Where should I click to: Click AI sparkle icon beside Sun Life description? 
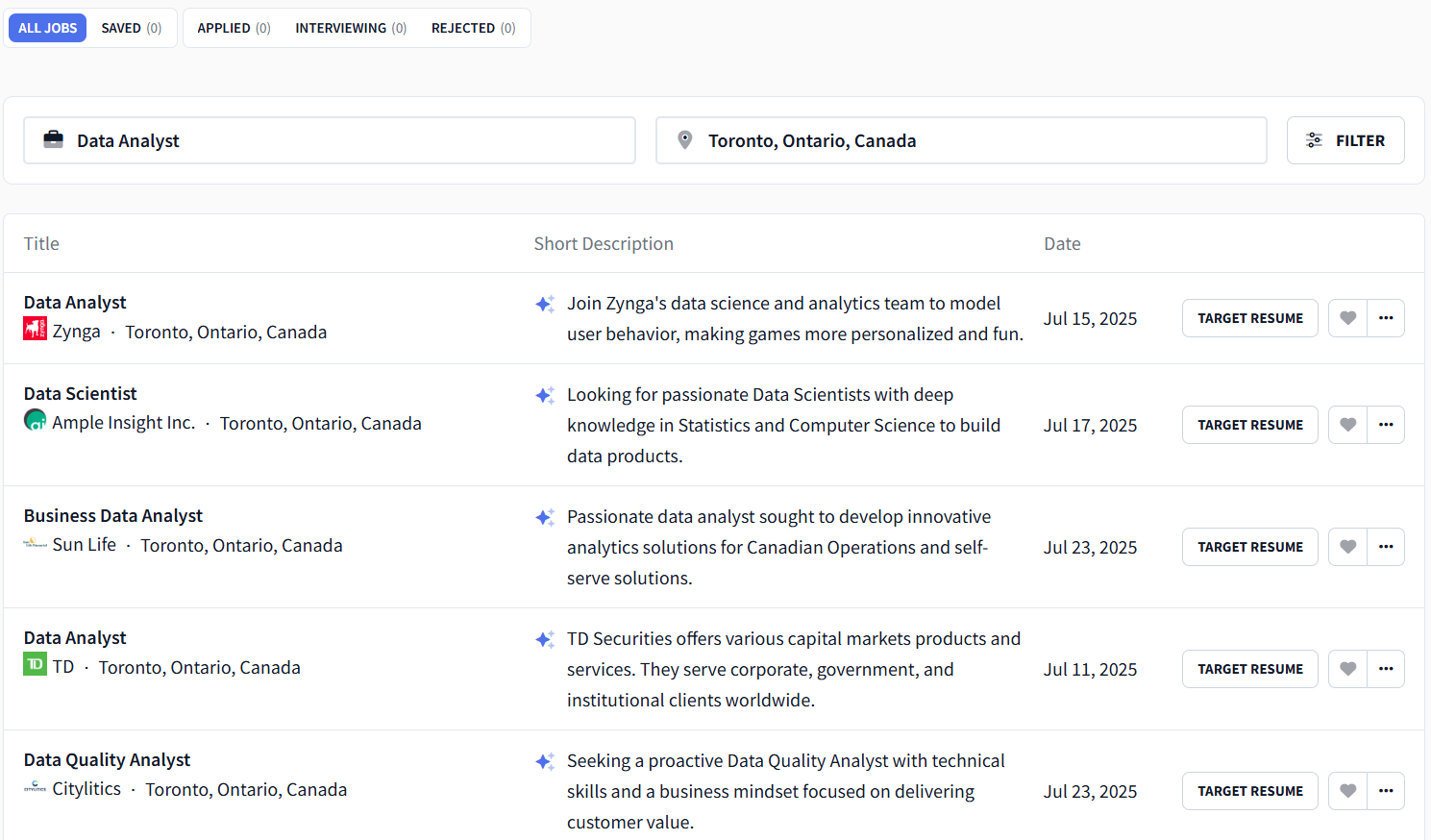pyautogui.click(x=545, y=517)
